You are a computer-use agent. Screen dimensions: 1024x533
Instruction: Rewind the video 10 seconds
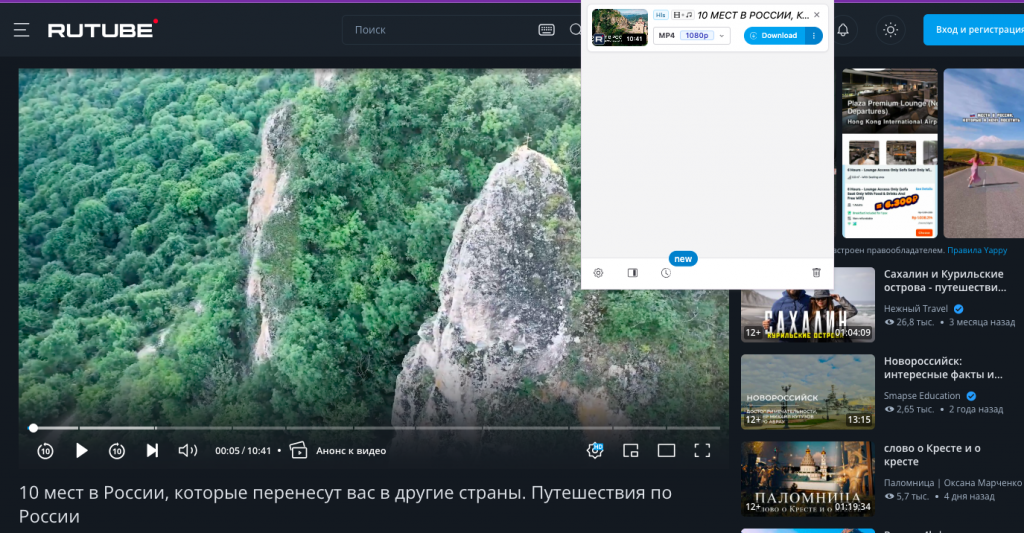click(45, 451)
